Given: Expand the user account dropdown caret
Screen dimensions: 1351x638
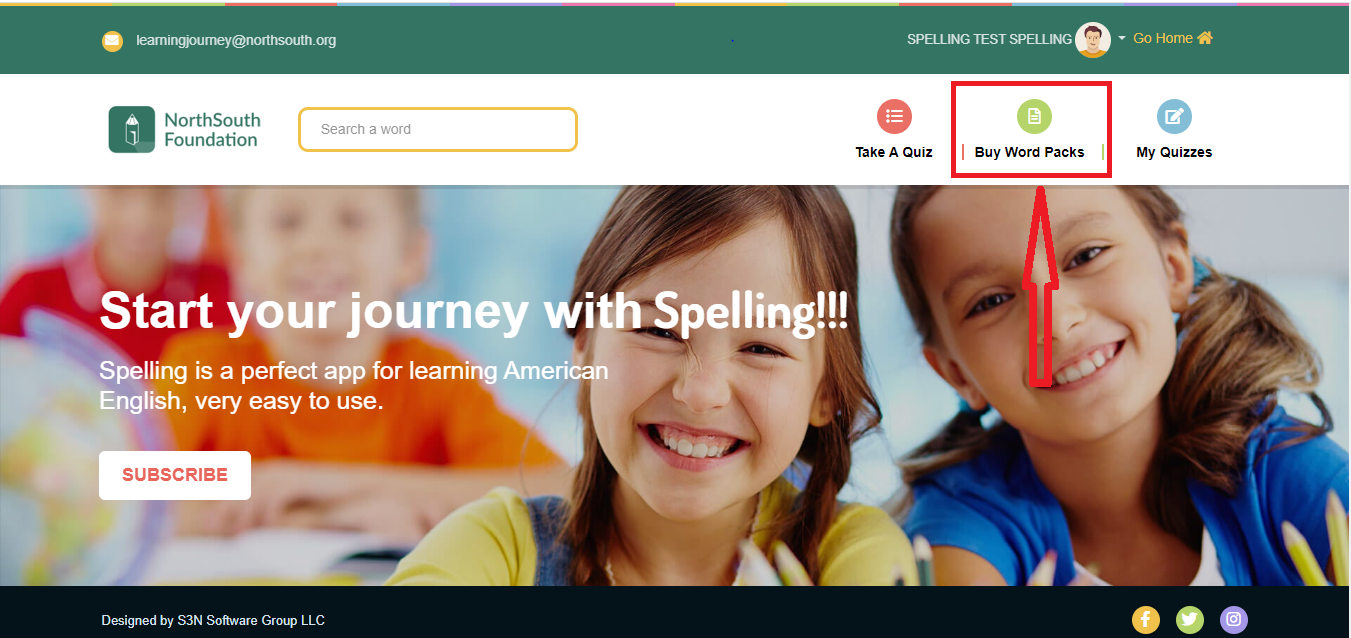Looking at the screenshot, I should coord(1122,39).
